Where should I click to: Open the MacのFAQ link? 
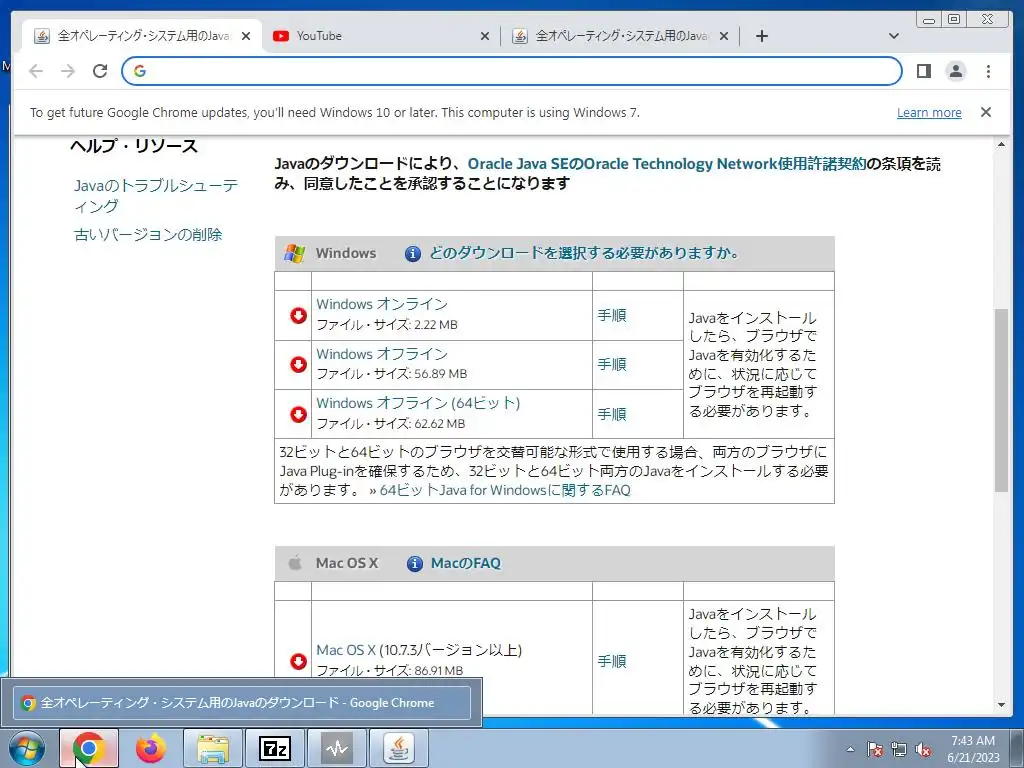point(466,563)
